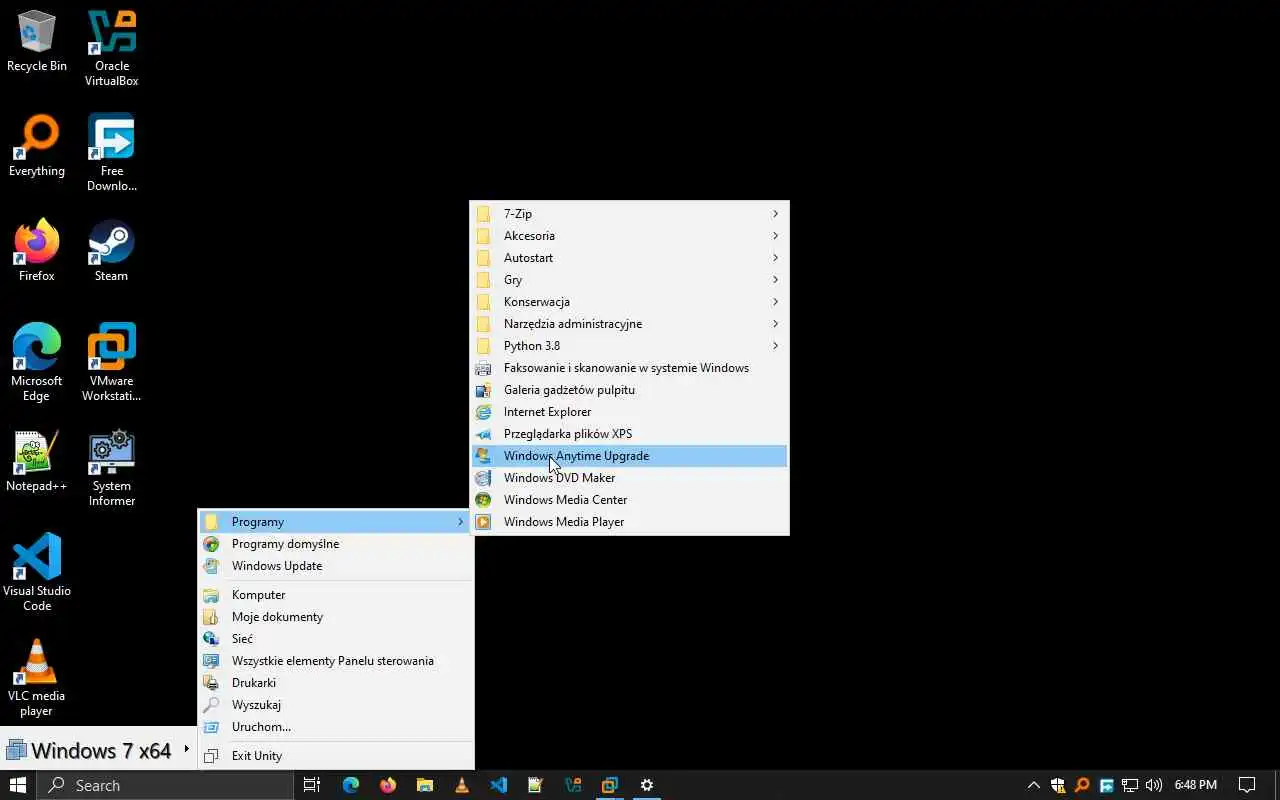Click the Windows 7 x64 Unity menu button
Viewport: 1280px width, 800px height.
coord(98,750)
